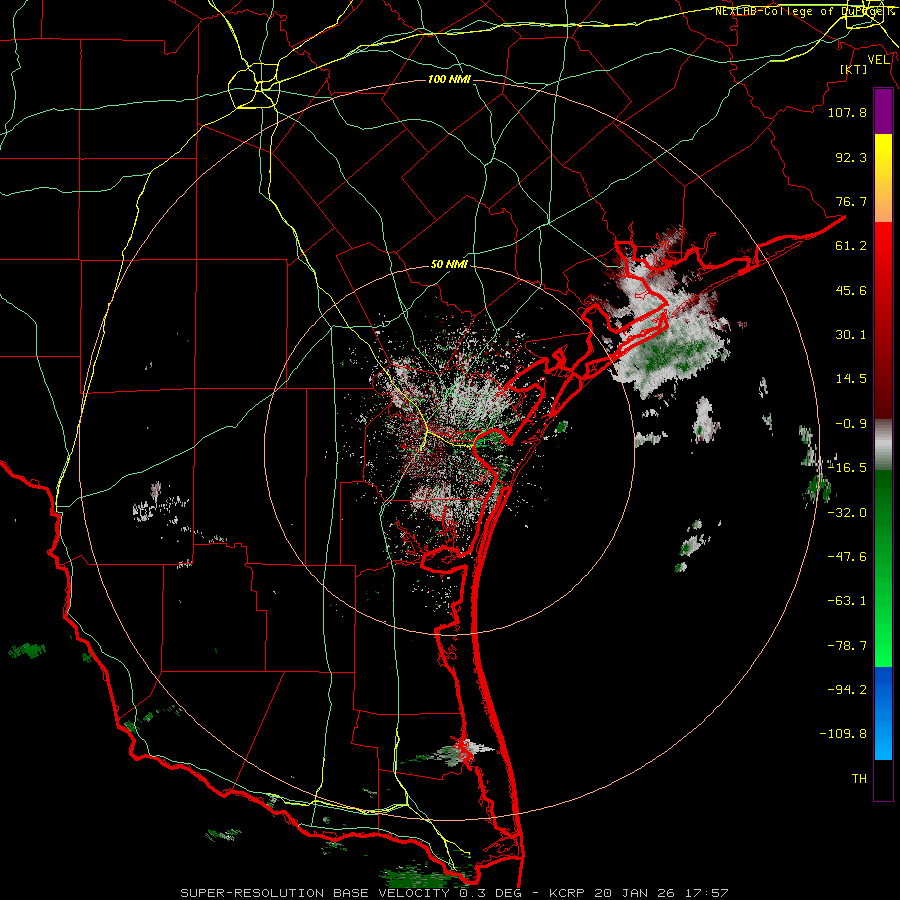Click the yellow-orange segment of the color bar
The height and width of the screenshot is (900, 900).
[x=883, y=178]
